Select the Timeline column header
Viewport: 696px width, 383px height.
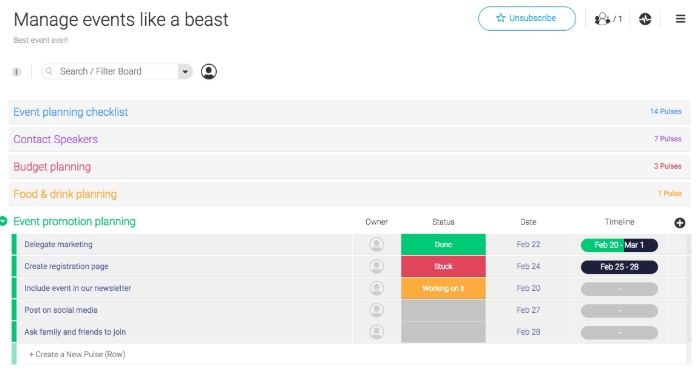click(x=619, y=222)
